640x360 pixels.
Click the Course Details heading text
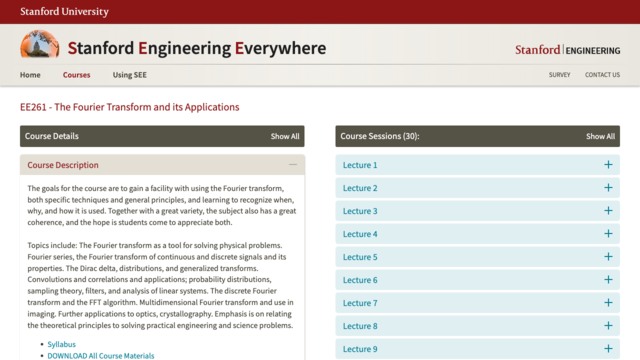click(x=51, y=136)
